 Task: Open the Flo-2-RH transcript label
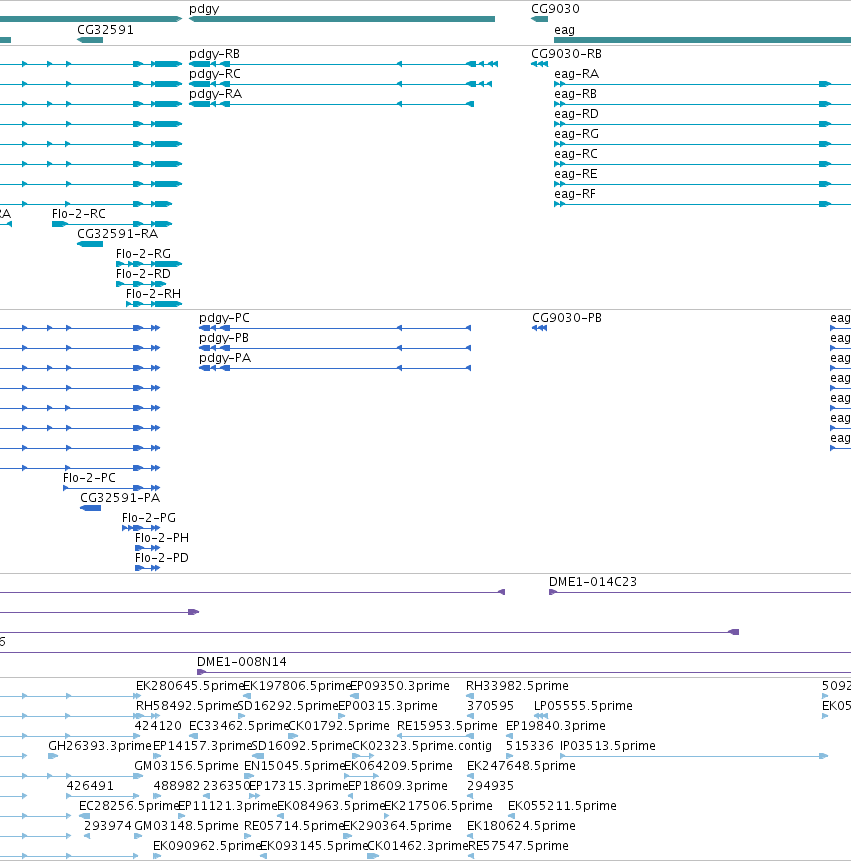pos(153,294)
